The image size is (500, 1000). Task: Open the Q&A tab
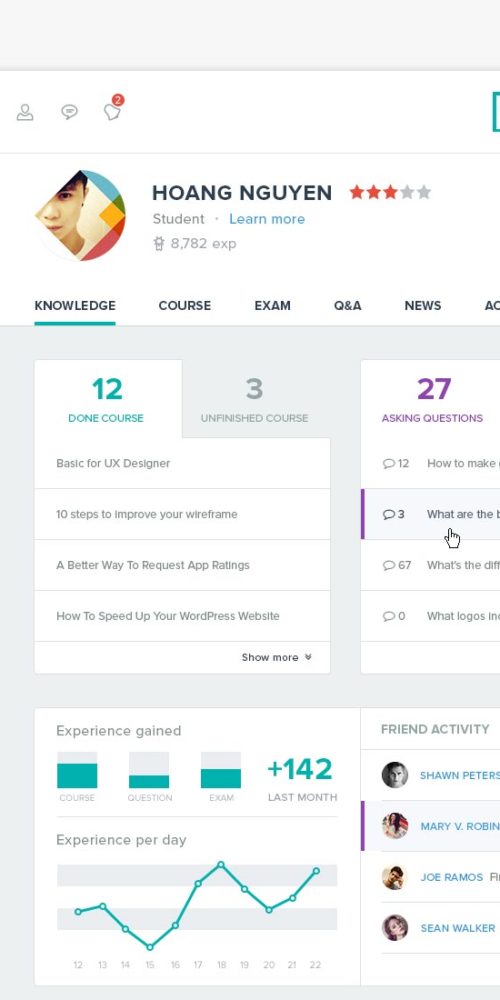tap(348, 305)
